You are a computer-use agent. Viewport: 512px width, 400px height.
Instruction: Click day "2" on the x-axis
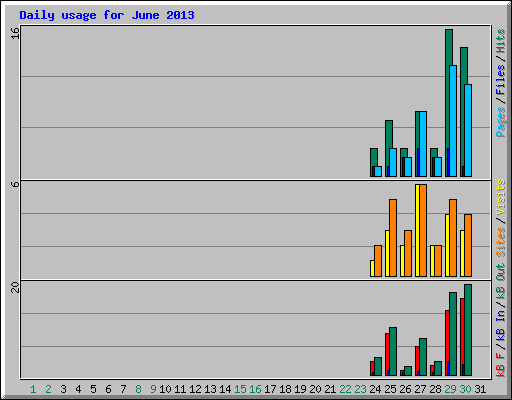tap(48, 389)
